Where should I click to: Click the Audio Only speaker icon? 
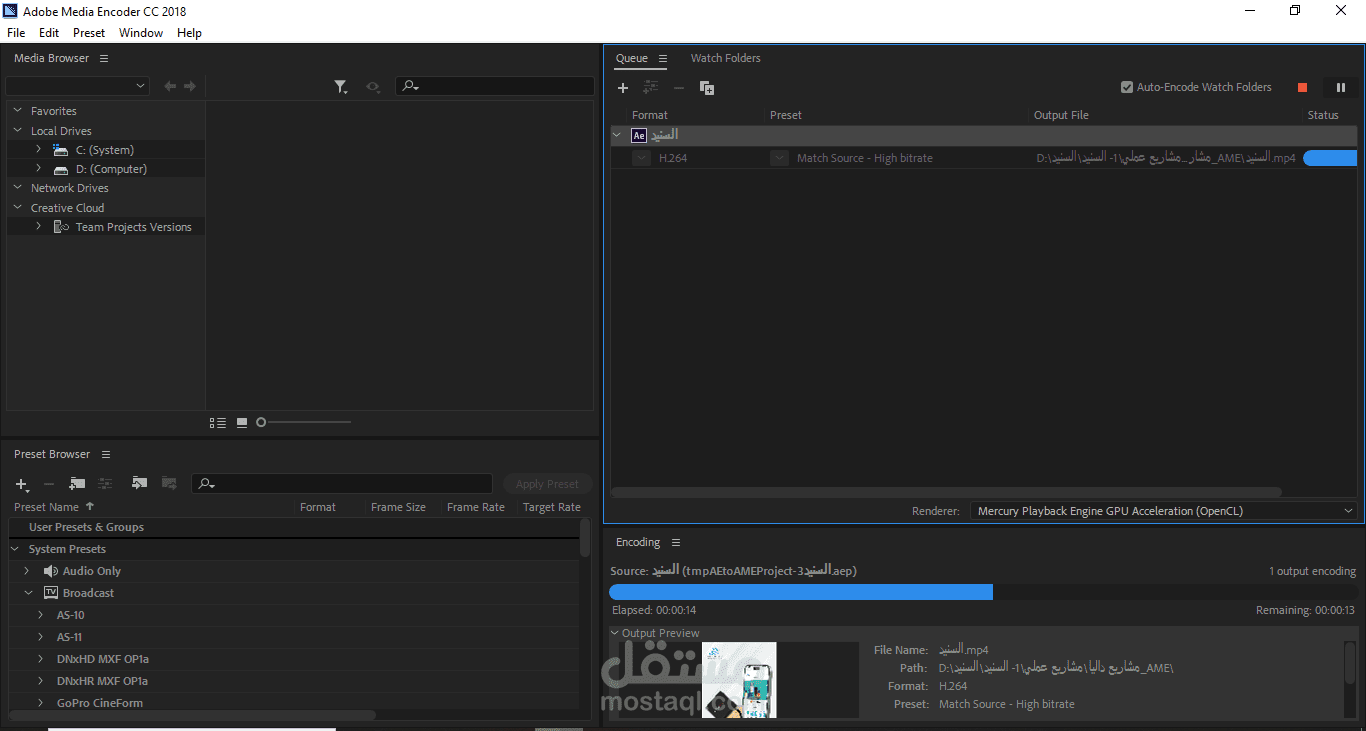point(51,571)
